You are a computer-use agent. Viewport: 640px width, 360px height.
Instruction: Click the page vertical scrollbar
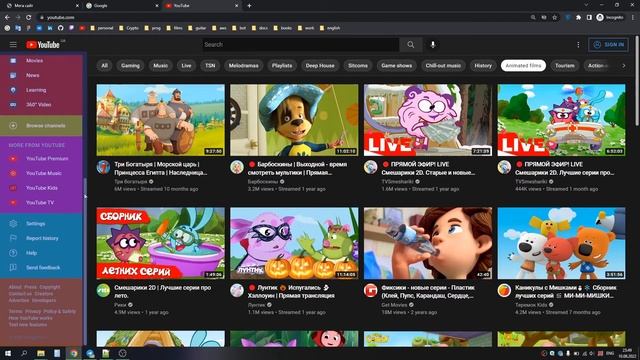pos(637,82)
